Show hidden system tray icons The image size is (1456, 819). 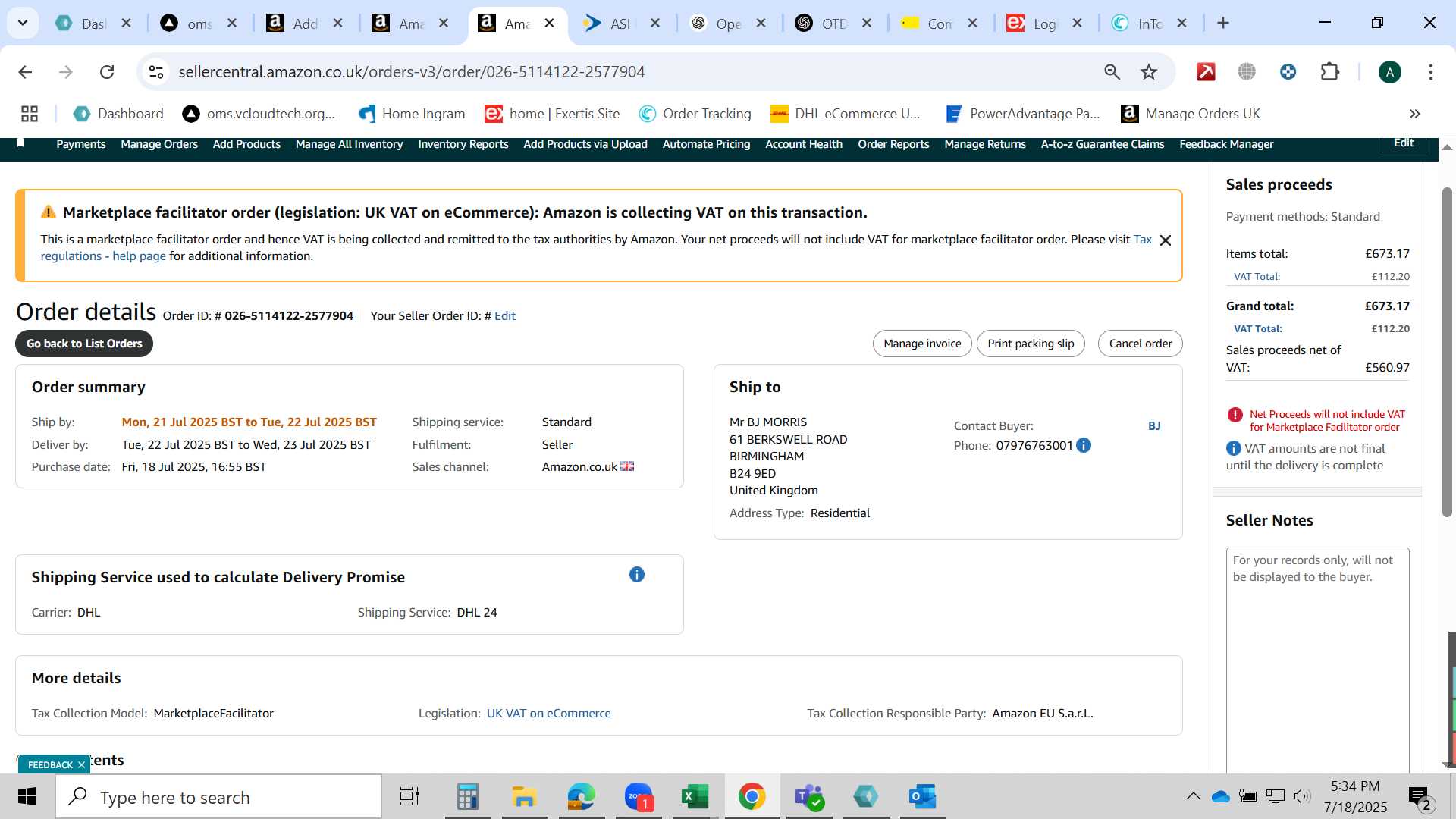[x=1193, y=796]
